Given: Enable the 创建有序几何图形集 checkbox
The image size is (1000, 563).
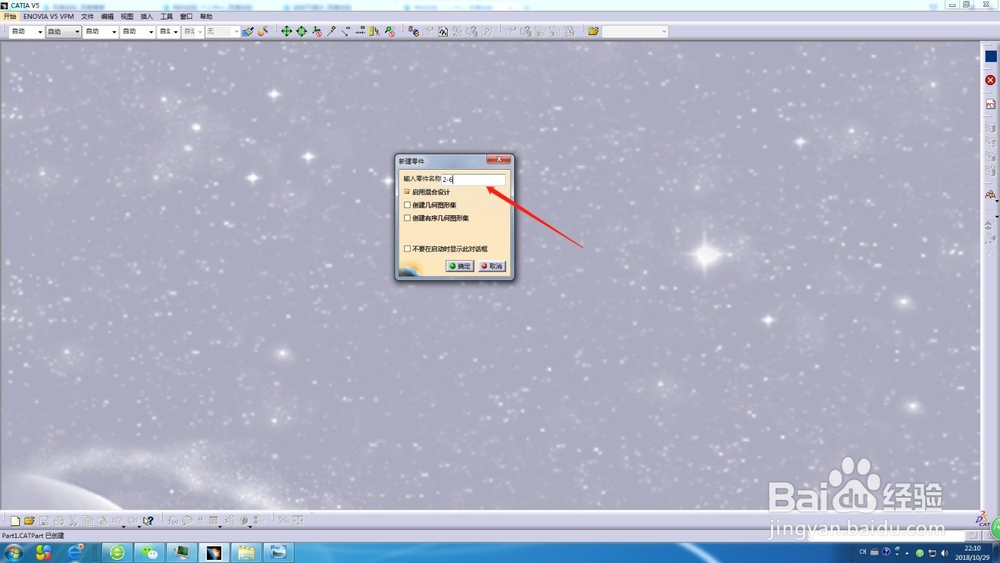Looking at the screenshot, I should click(x=407, y=218).
